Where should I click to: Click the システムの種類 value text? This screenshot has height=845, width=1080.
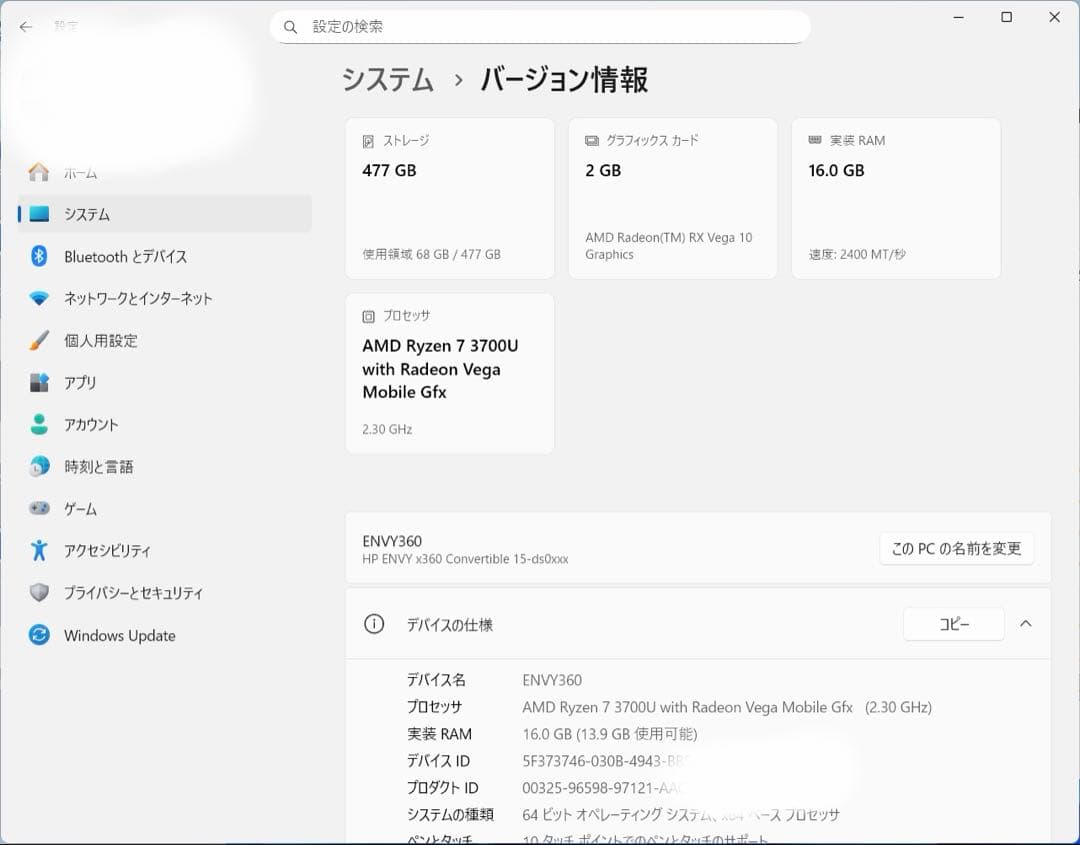681,815
